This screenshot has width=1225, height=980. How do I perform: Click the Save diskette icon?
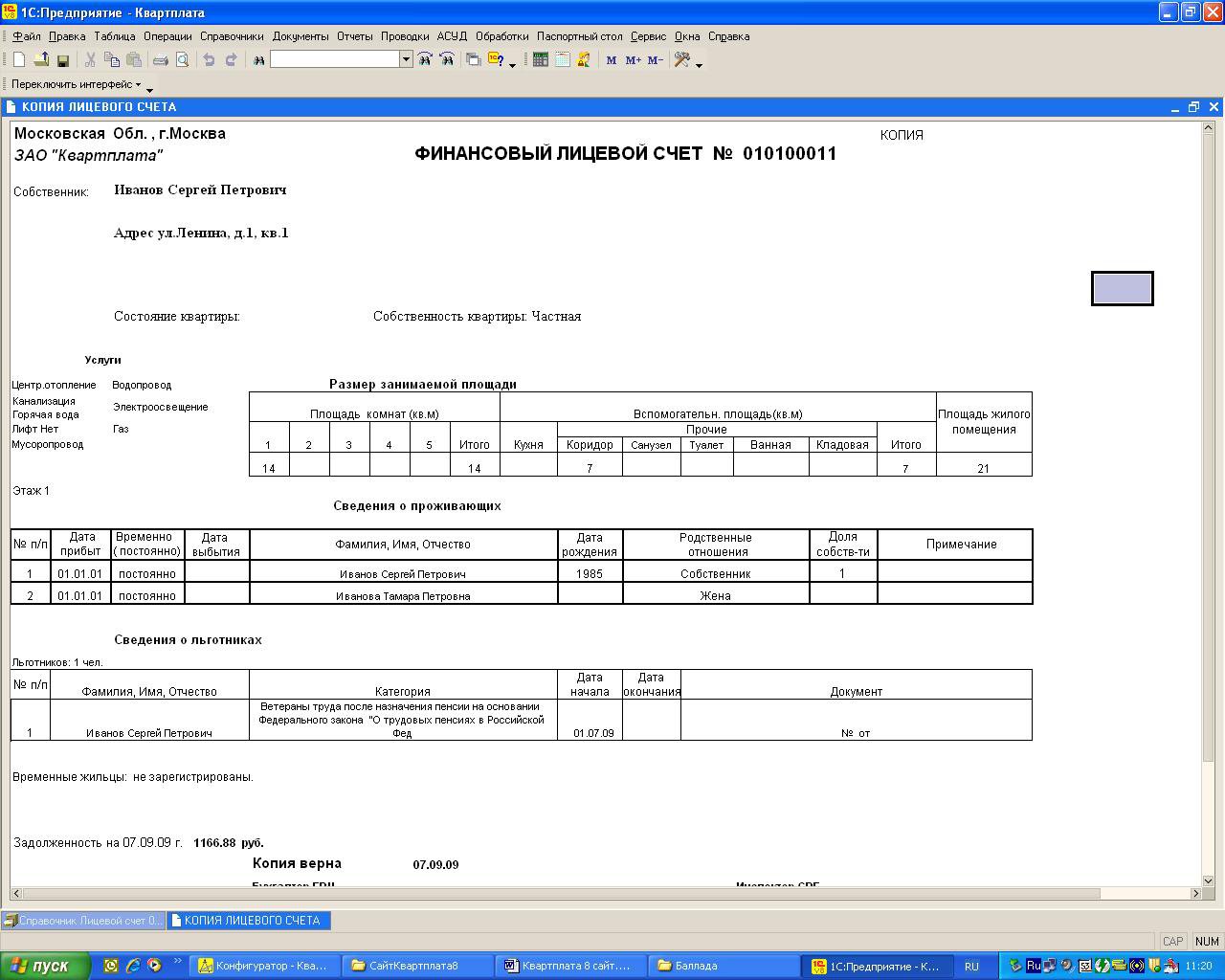pyautogui.click(x=63, y=60)
